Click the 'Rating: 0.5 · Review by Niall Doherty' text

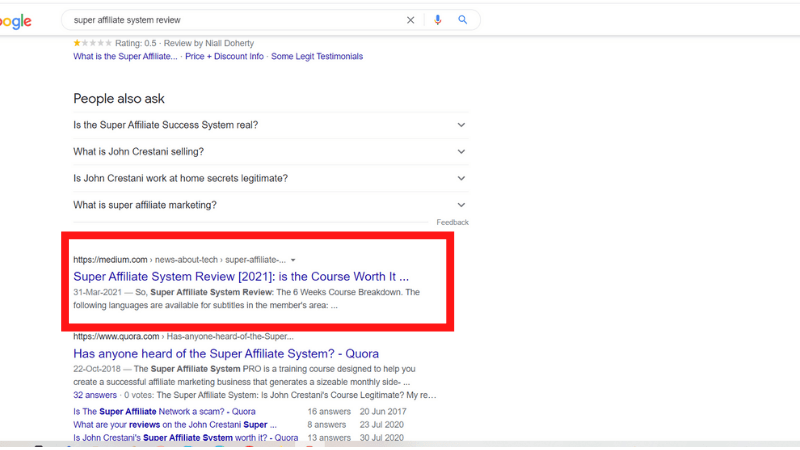(184, 43)
